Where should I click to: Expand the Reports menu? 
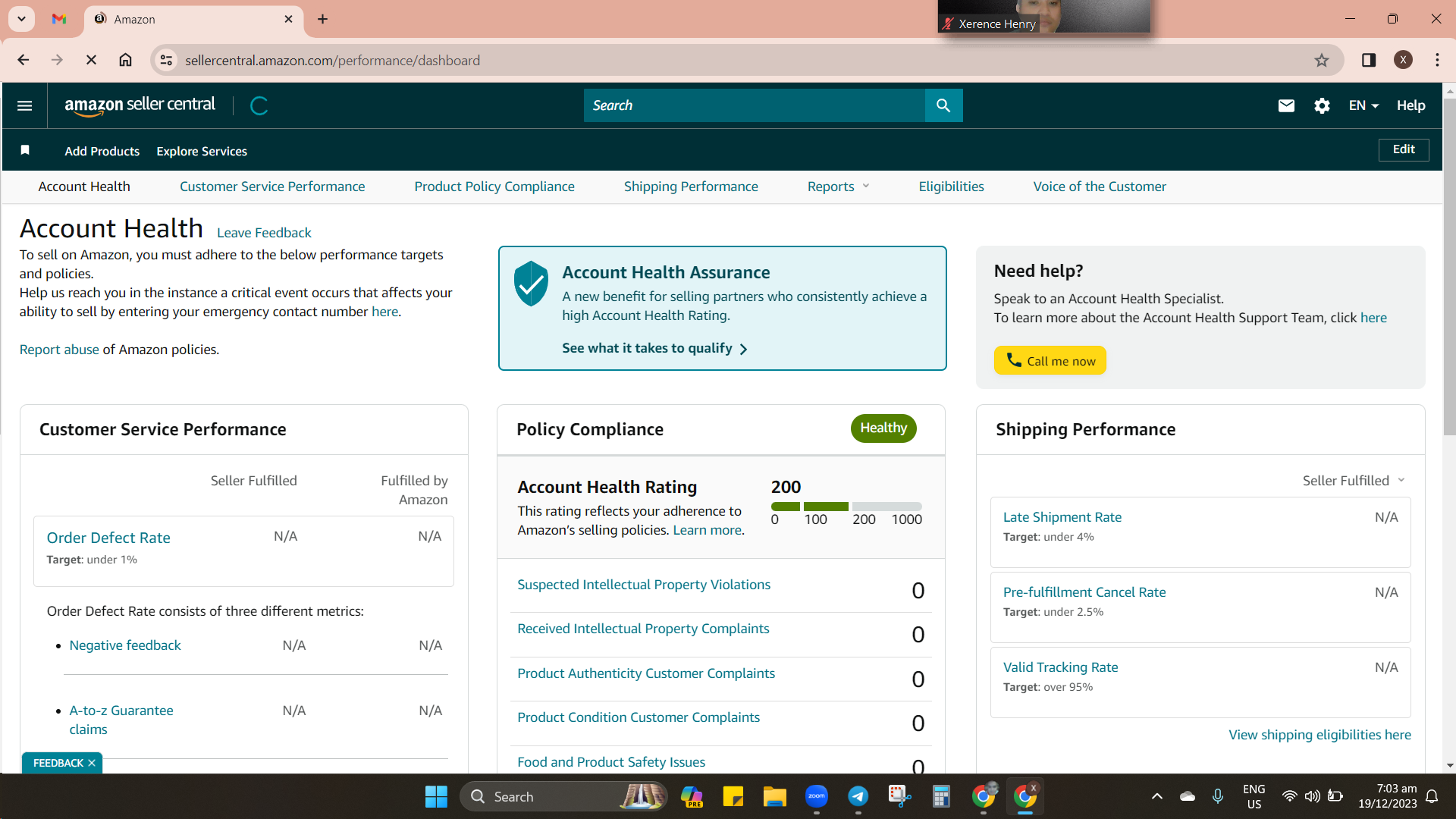(x=838, y=187)
